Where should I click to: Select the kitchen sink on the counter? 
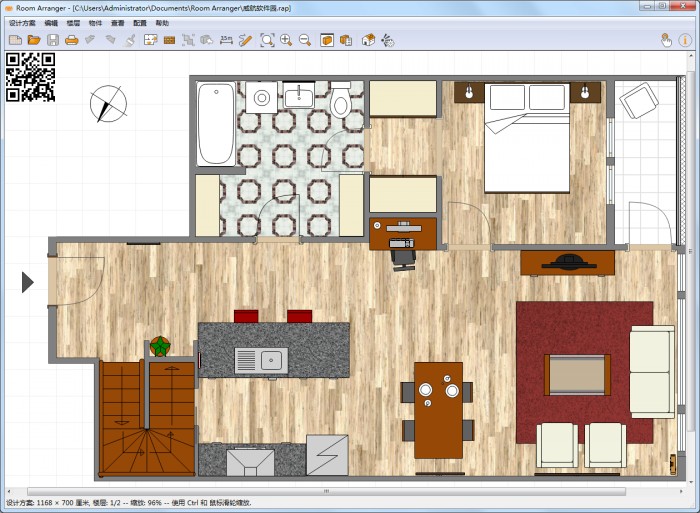coord(261,360)
